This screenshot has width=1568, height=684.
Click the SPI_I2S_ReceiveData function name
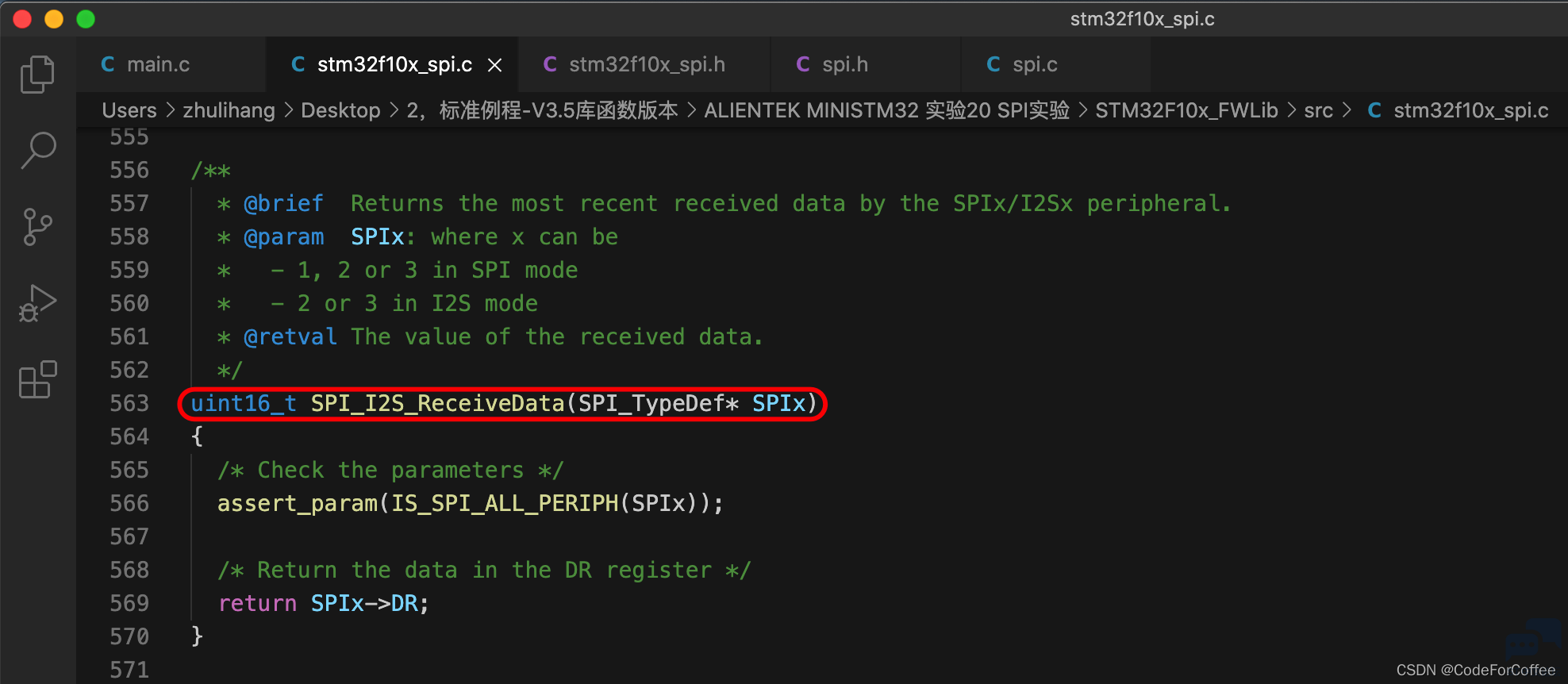pyautogui.click(x=437, y=403)
